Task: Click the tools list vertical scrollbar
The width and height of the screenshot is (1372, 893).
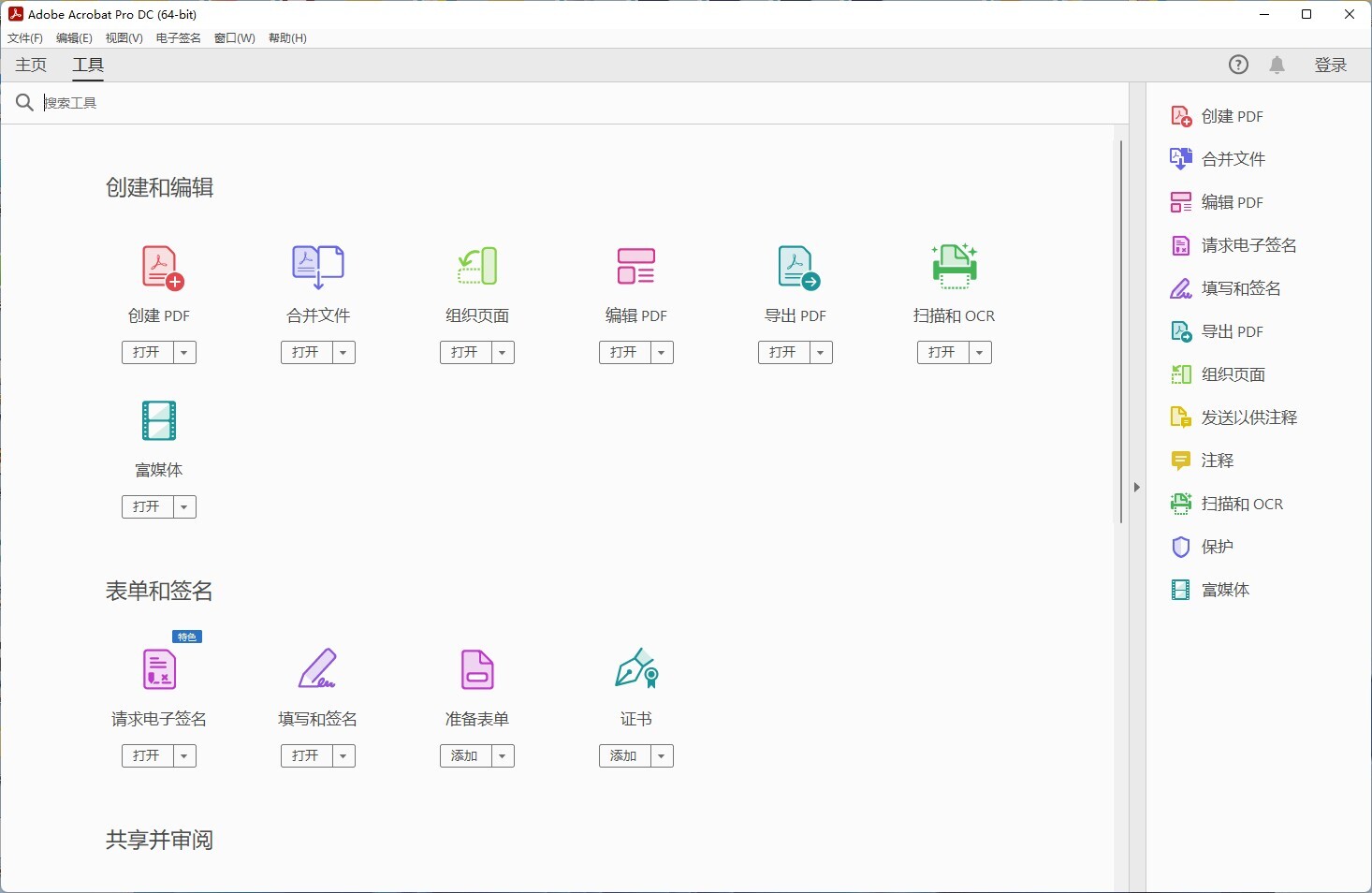Action: coord(1120,332)
